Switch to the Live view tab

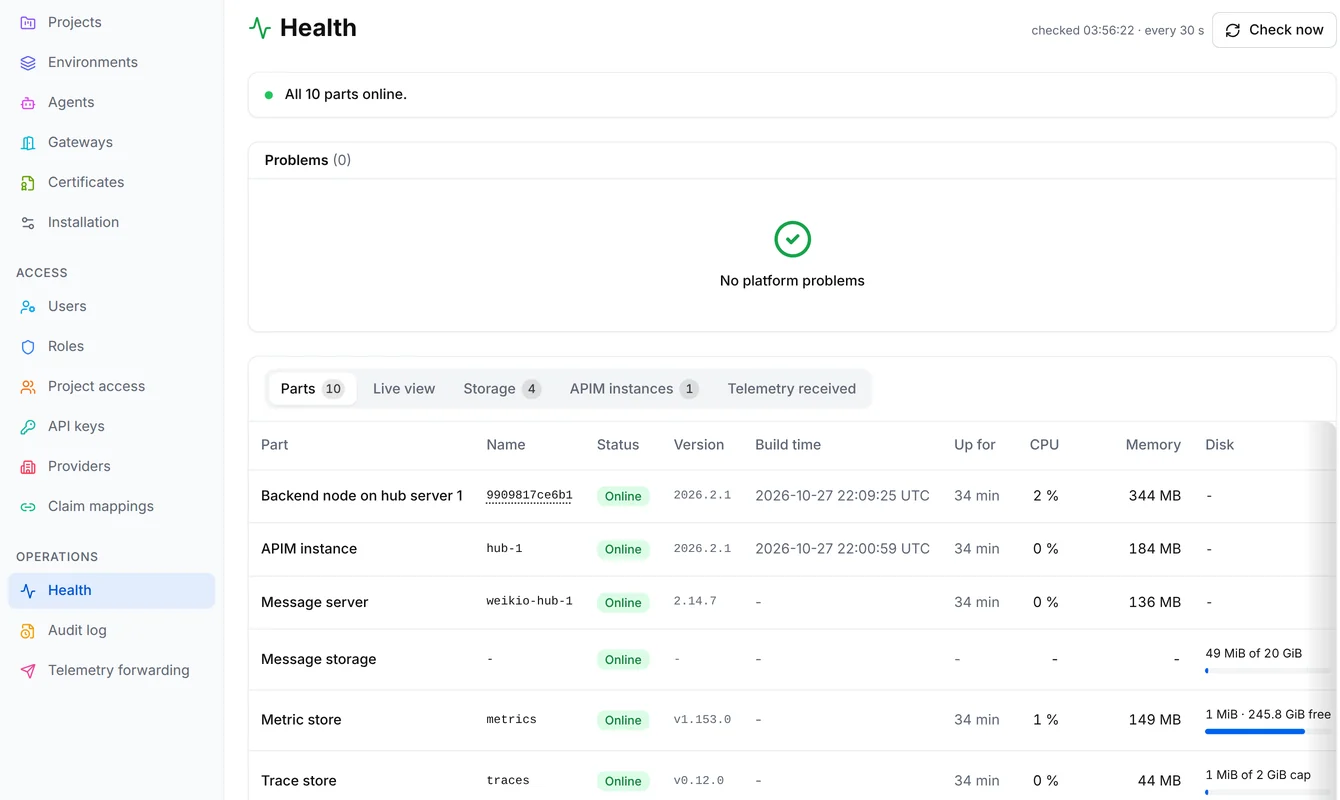click(x=404, y=389)
